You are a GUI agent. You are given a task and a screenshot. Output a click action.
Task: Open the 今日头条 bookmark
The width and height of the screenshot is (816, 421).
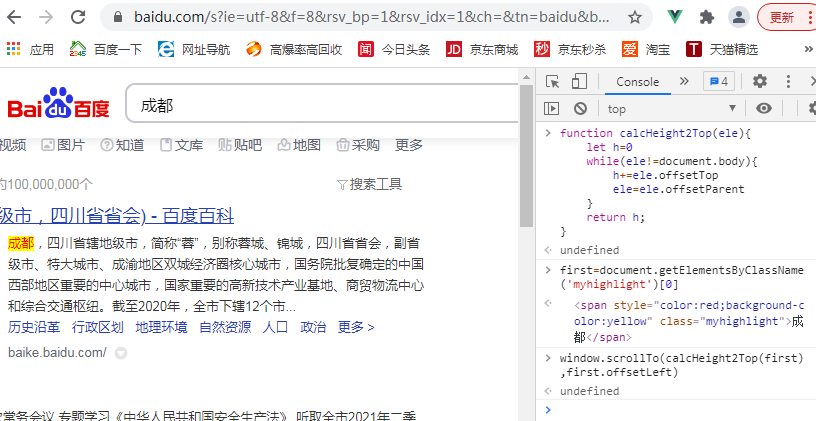[394, 49]
